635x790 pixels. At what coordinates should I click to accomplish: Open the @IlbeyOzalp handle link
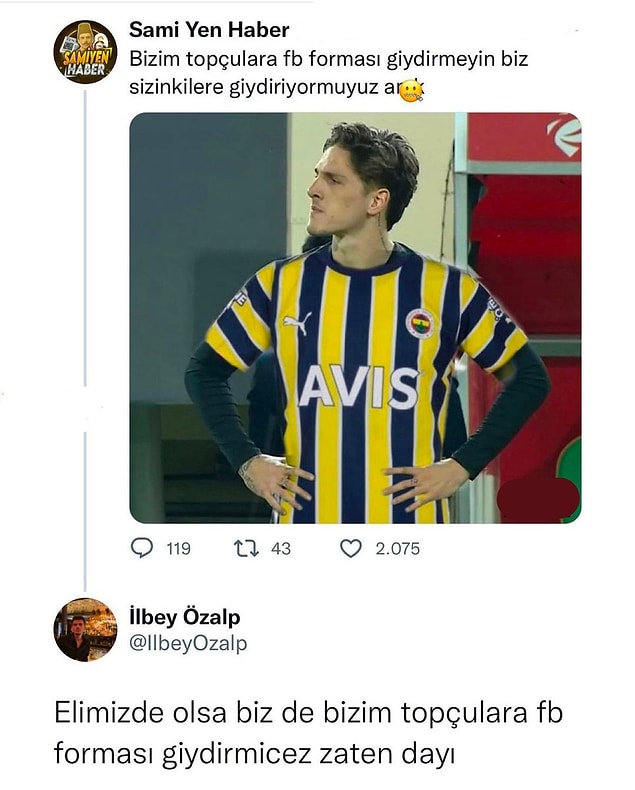pos(188,643)
